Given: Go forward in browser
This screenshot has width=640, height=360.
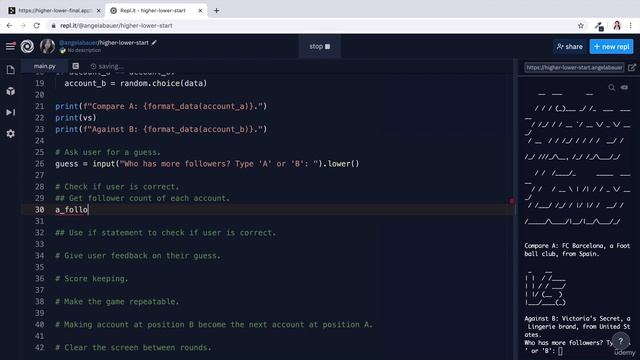Looking at the screenshot, I should pos(23,26).
